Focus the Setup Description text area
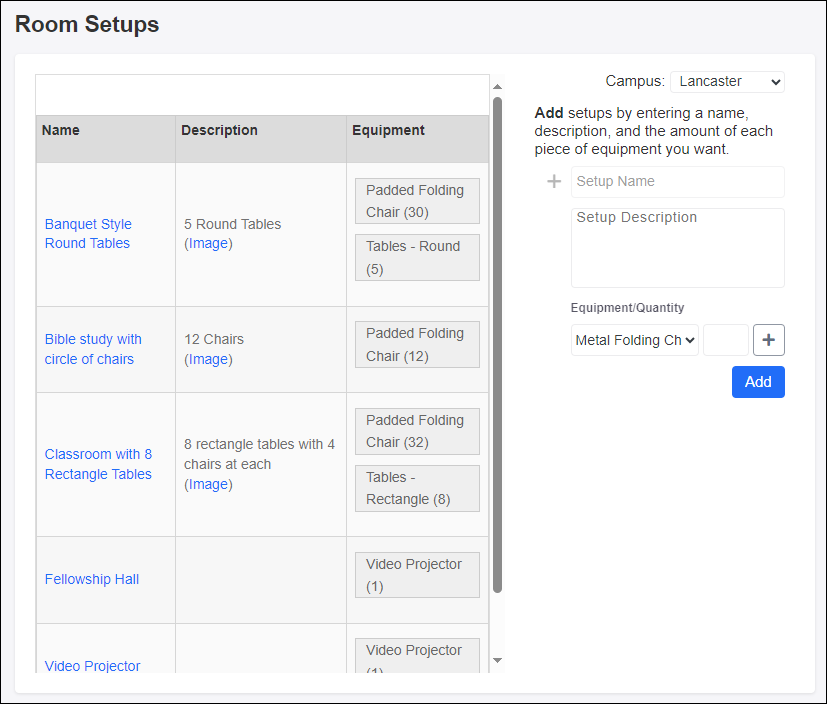The width and height of the screenshot is (827, 704). [x=677, y=247]
